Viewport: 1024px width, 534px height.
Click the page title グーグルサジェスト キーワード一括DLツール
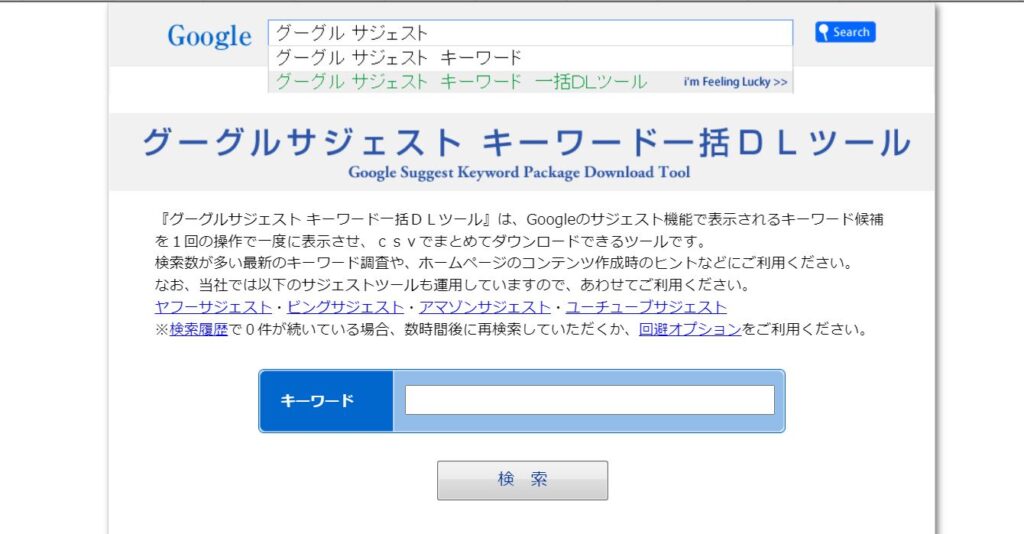point(526,142)
